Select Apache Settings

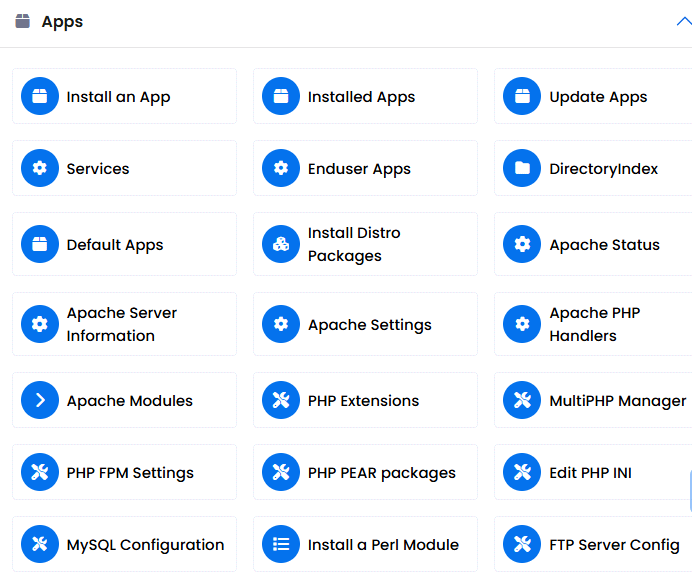370,325
